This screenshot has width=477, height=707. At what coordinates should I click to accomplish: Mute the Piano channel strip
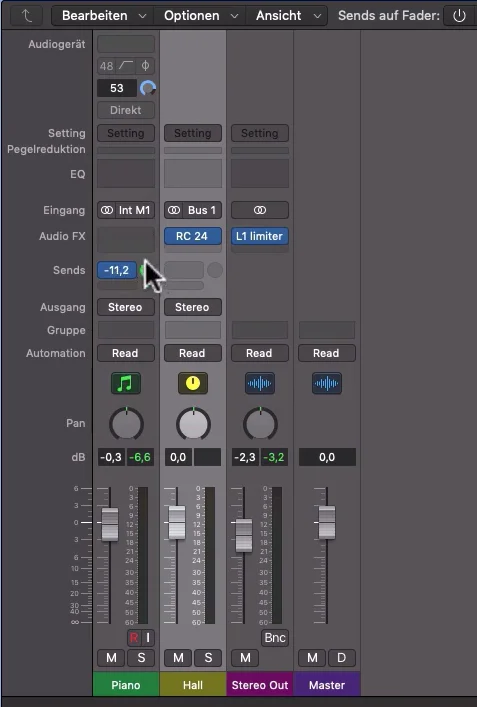[x=111, y=658]
